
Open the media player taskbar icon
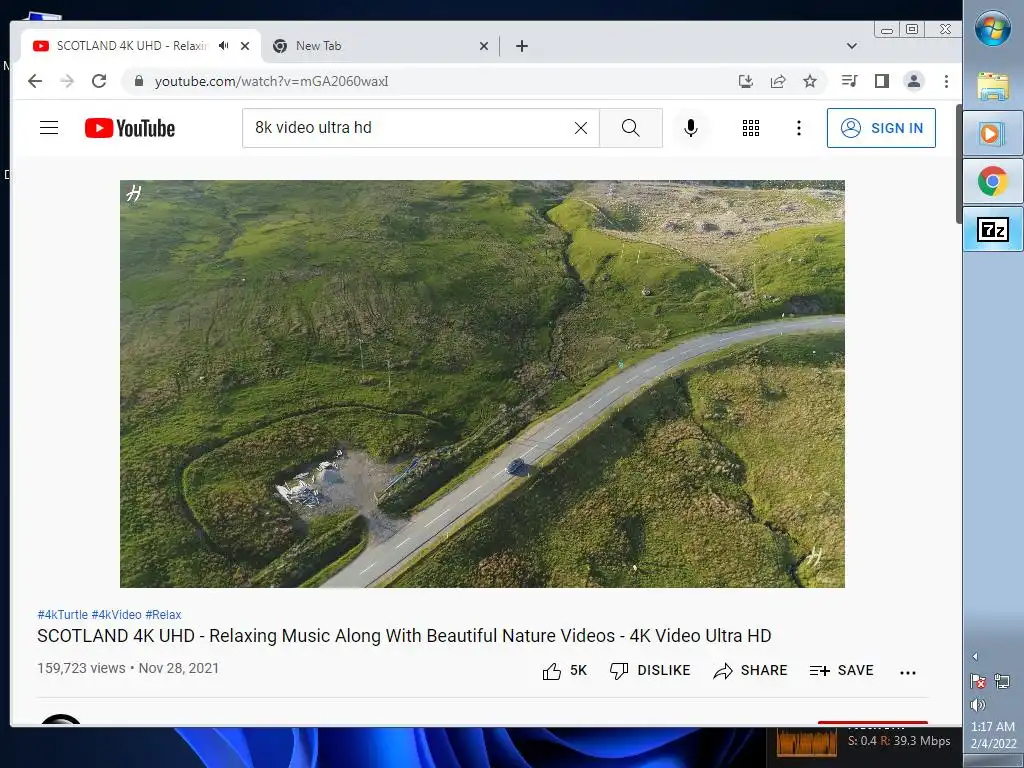tap(993, 133)
